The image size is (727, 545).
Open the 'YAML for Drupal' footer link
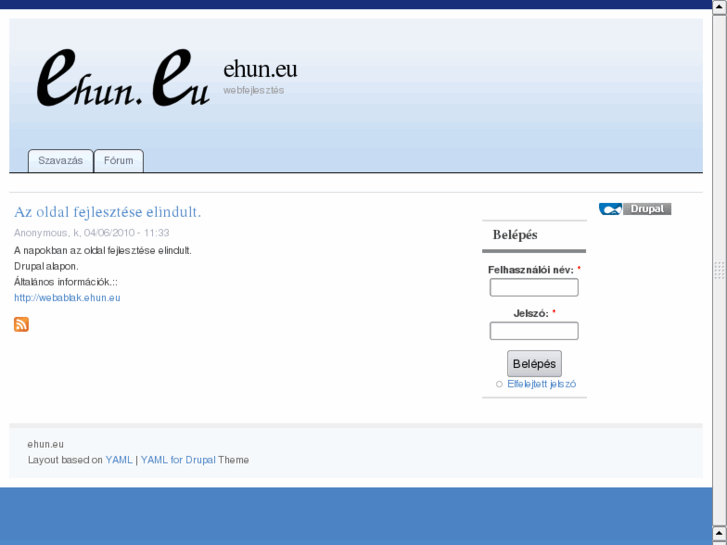pos(178,460)
